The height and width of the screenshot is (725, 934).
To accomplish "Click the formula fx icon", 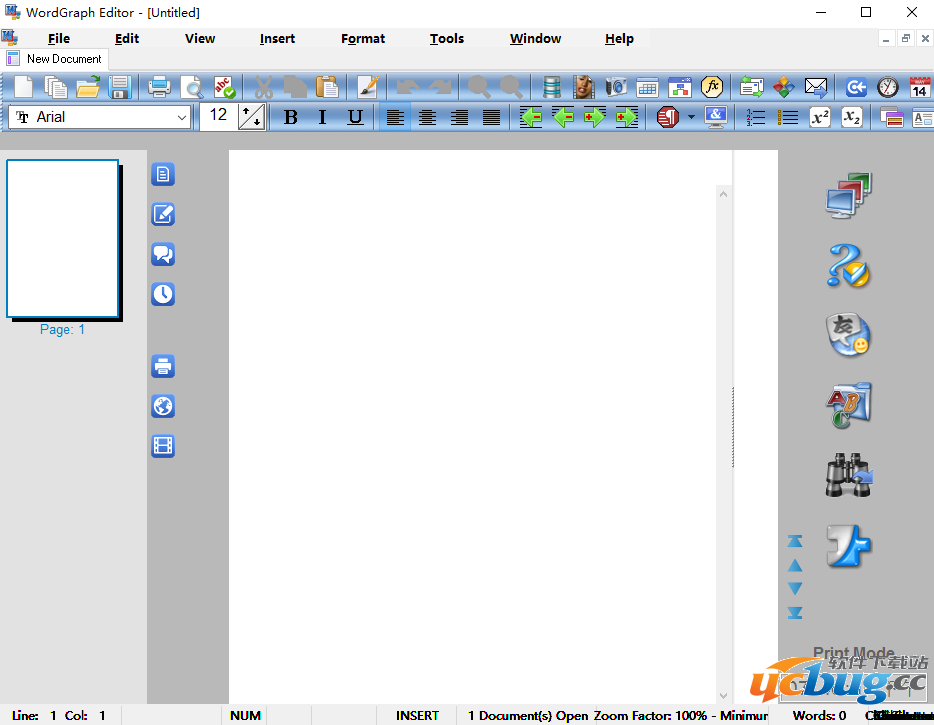I will click(712, 87).
